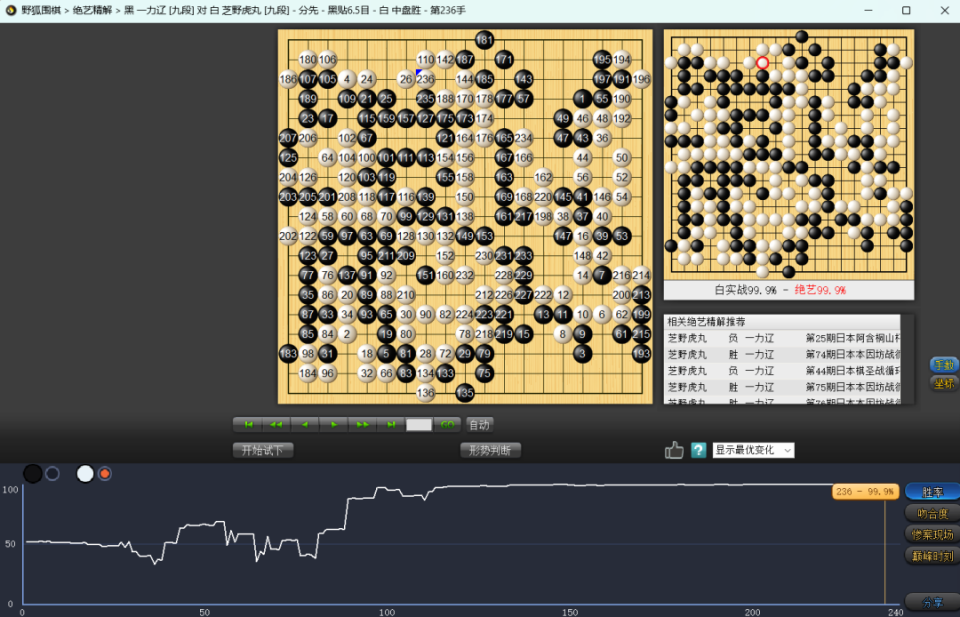Image resolution: width=960 pixels, height=617 pixels.
Task: Click black stone 151 on the main board
Action: pos(426,275)
